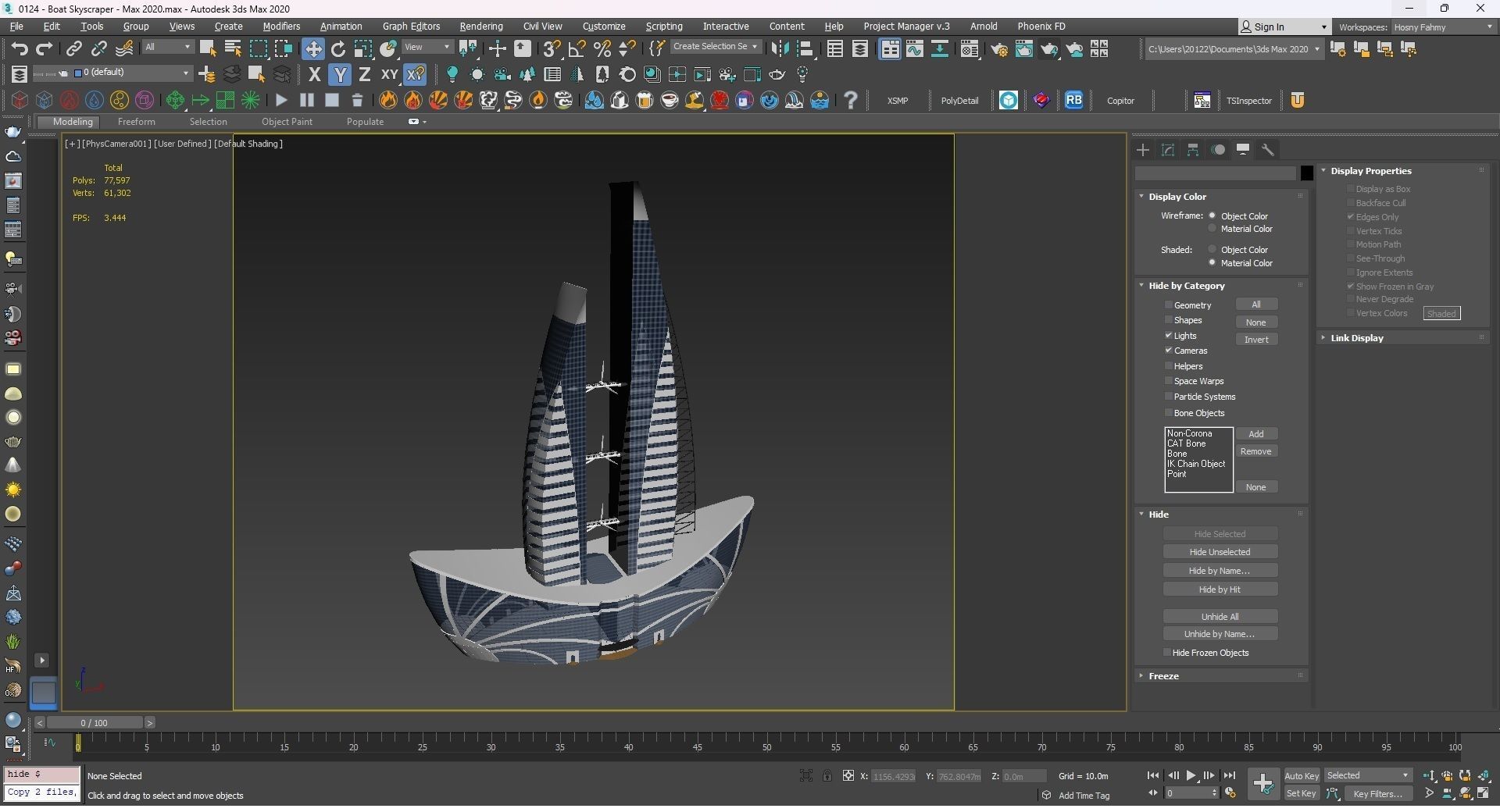
Task: Click the question mark help icon
Action: (851, 100)
